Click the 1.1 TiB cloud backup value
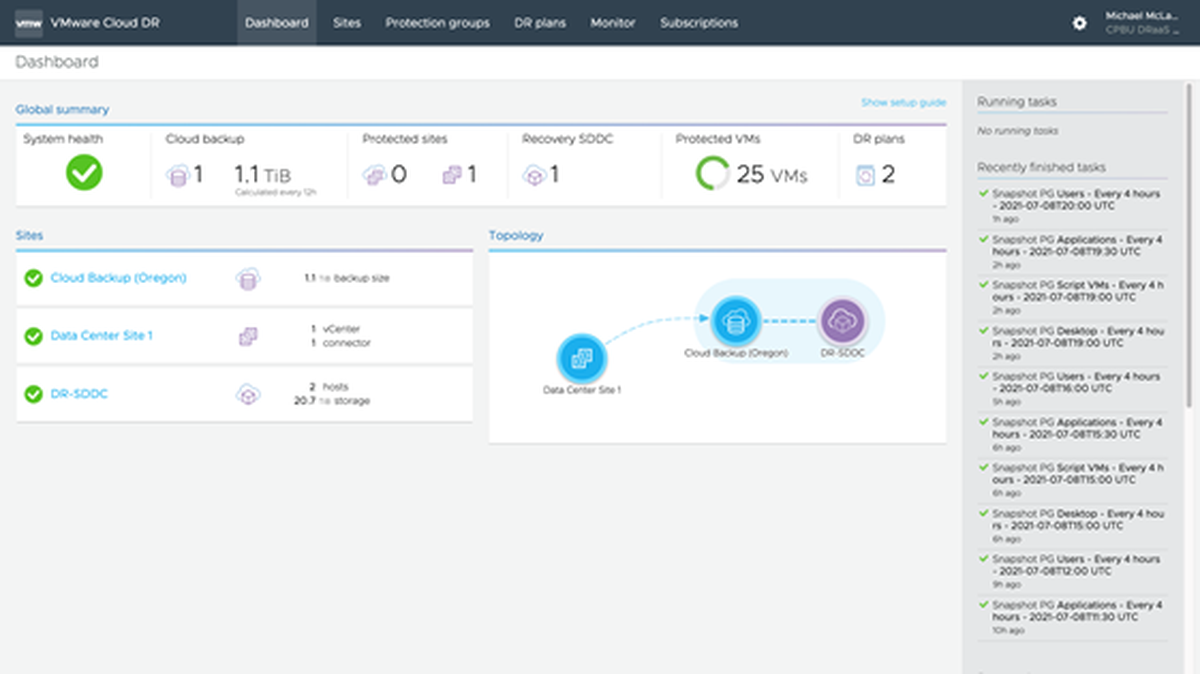Image resolution: width=1200 pixels, height=674 pixels. coord(263,175)
